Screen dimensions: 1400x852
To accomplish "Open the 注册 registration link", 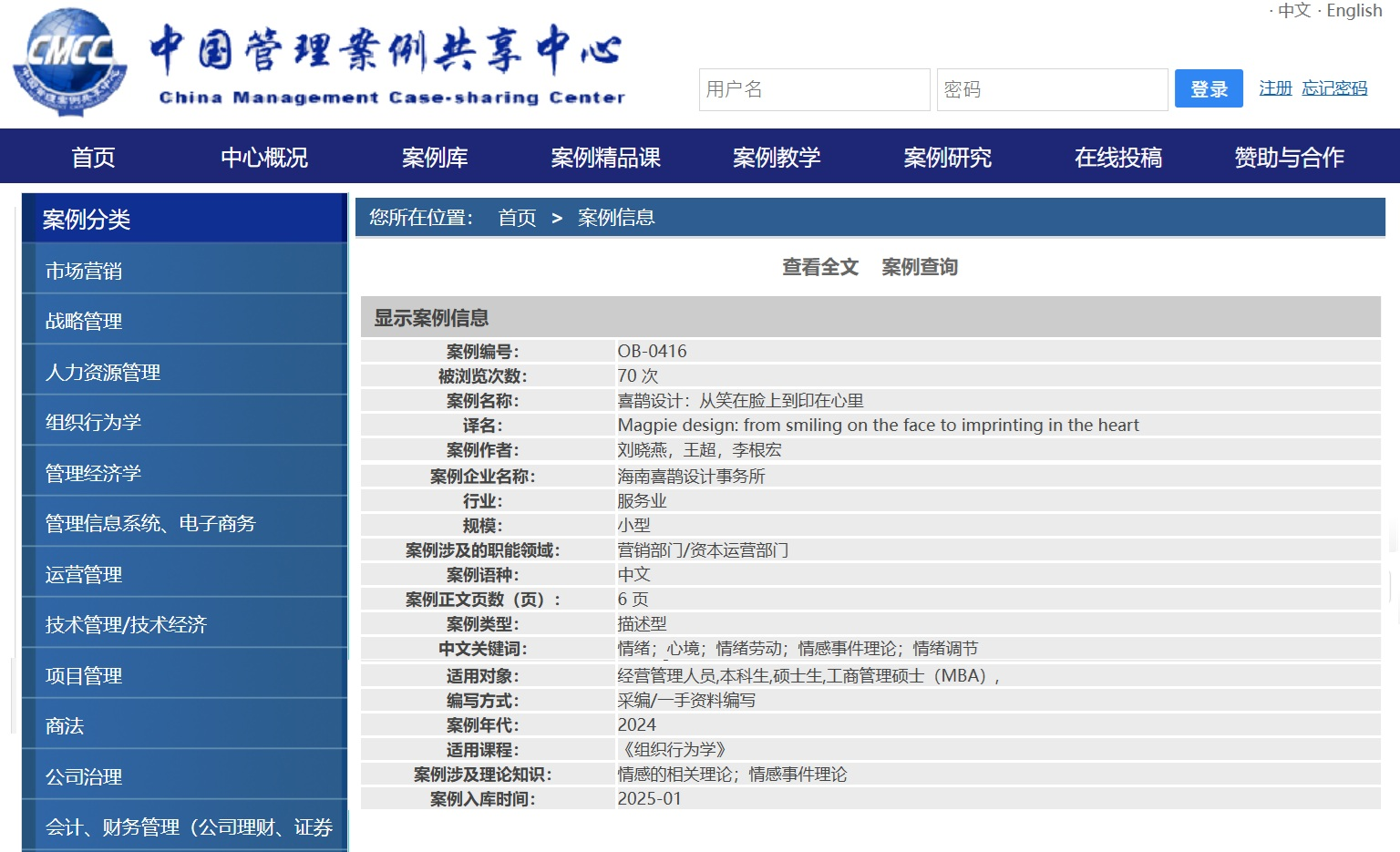I will click(1275, 88).
